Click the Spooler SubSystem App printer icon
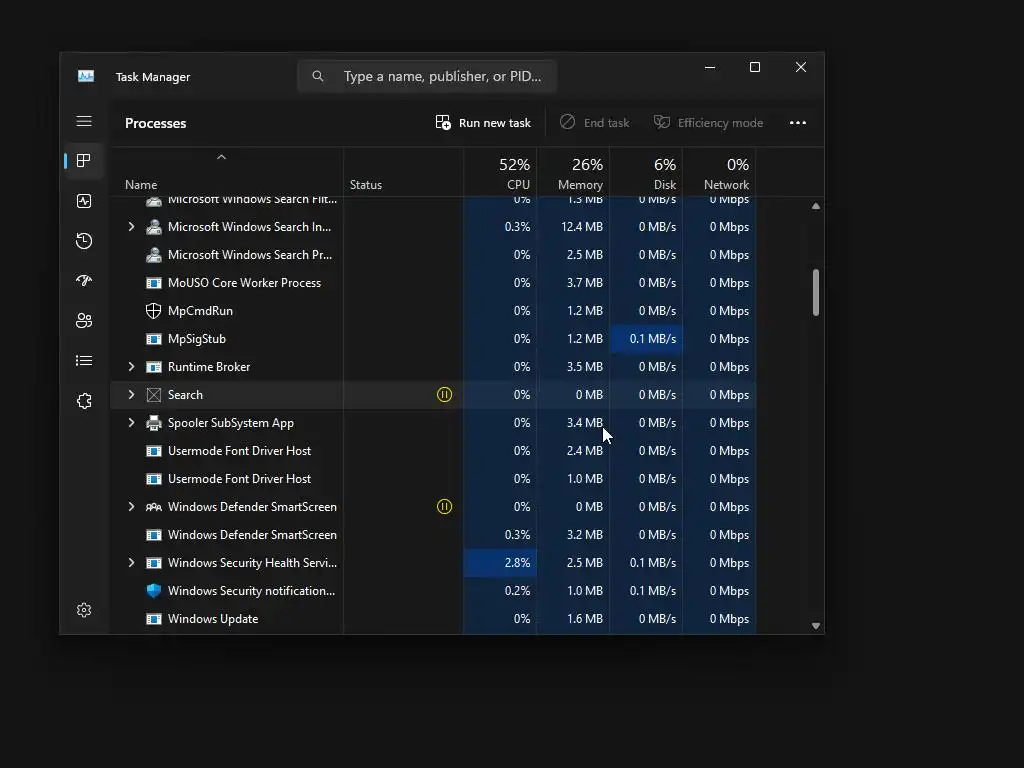This screenshot has height=768, width=1024. (153, 423)
